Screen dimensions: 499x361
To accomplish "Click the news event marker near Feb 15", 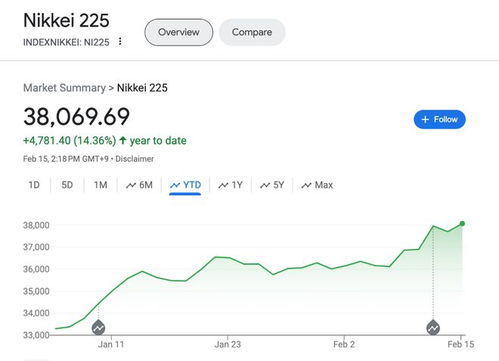I will pos(433,328).
